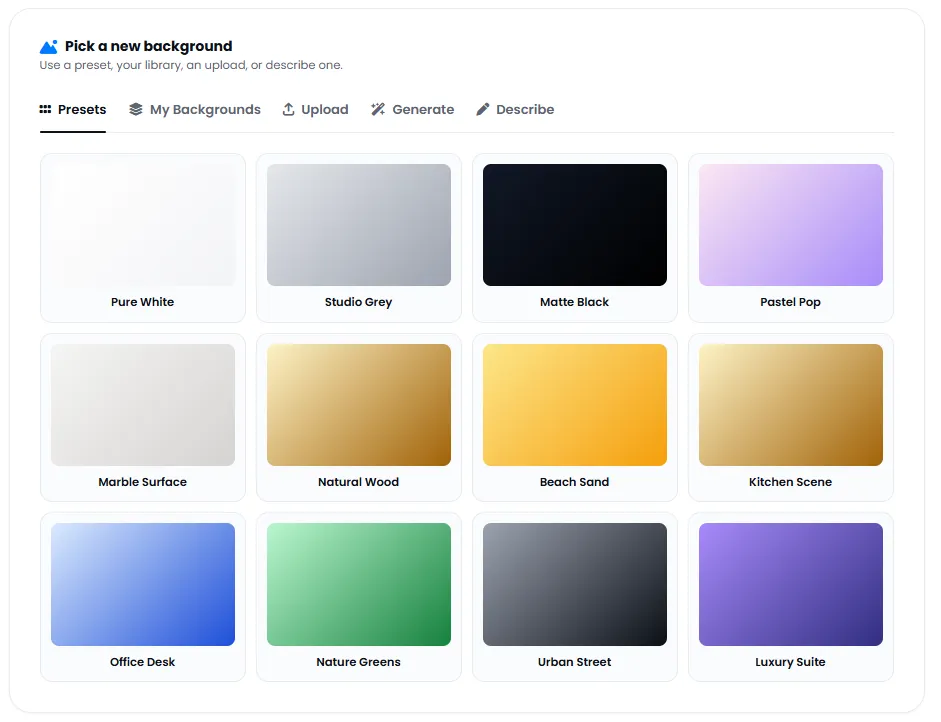Click the "Pastel Pop" label
Viewport: 941px width, 722px height.
pos(790,302)
